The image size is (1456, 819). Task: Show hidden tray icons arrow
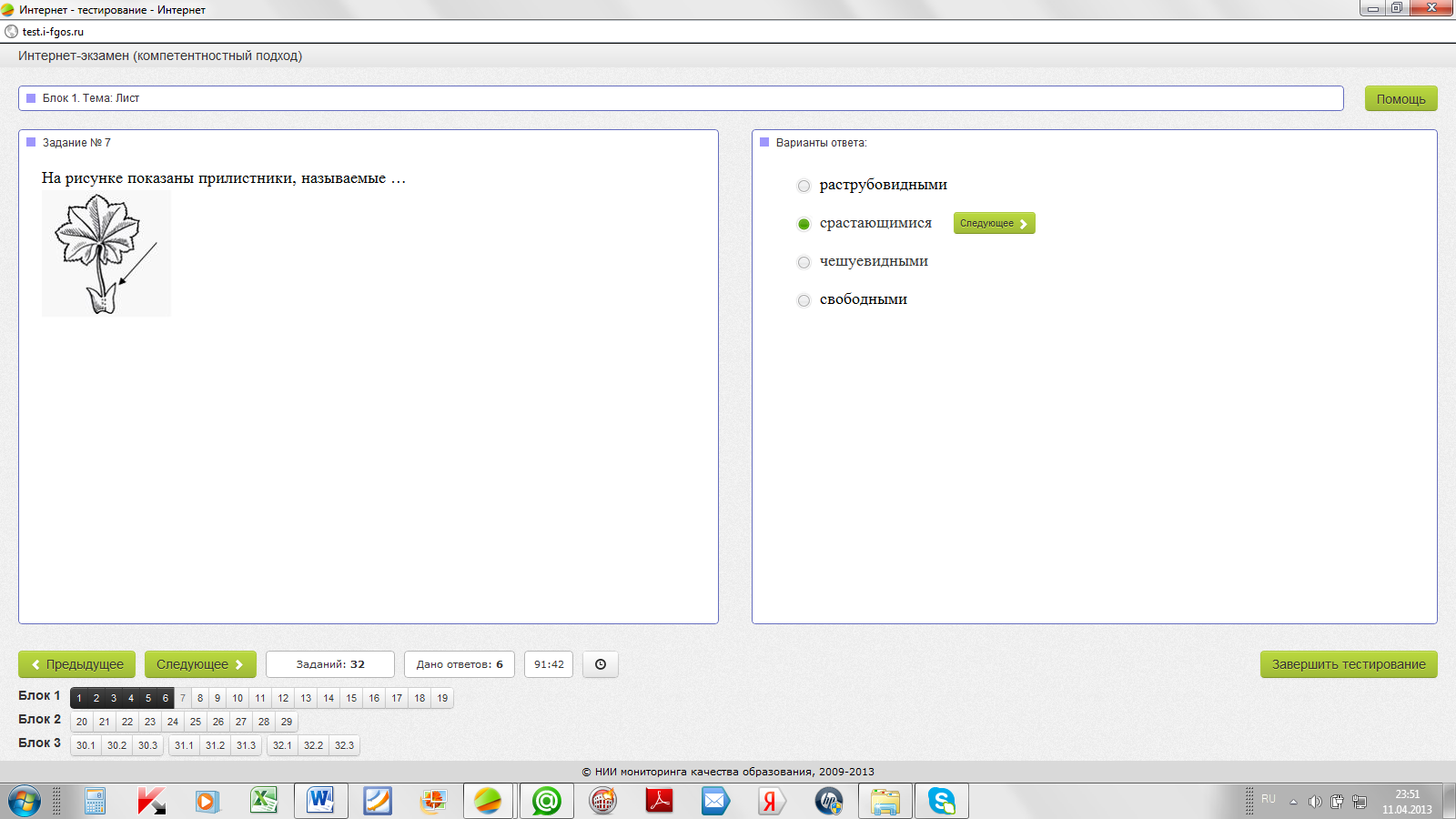1293,802
